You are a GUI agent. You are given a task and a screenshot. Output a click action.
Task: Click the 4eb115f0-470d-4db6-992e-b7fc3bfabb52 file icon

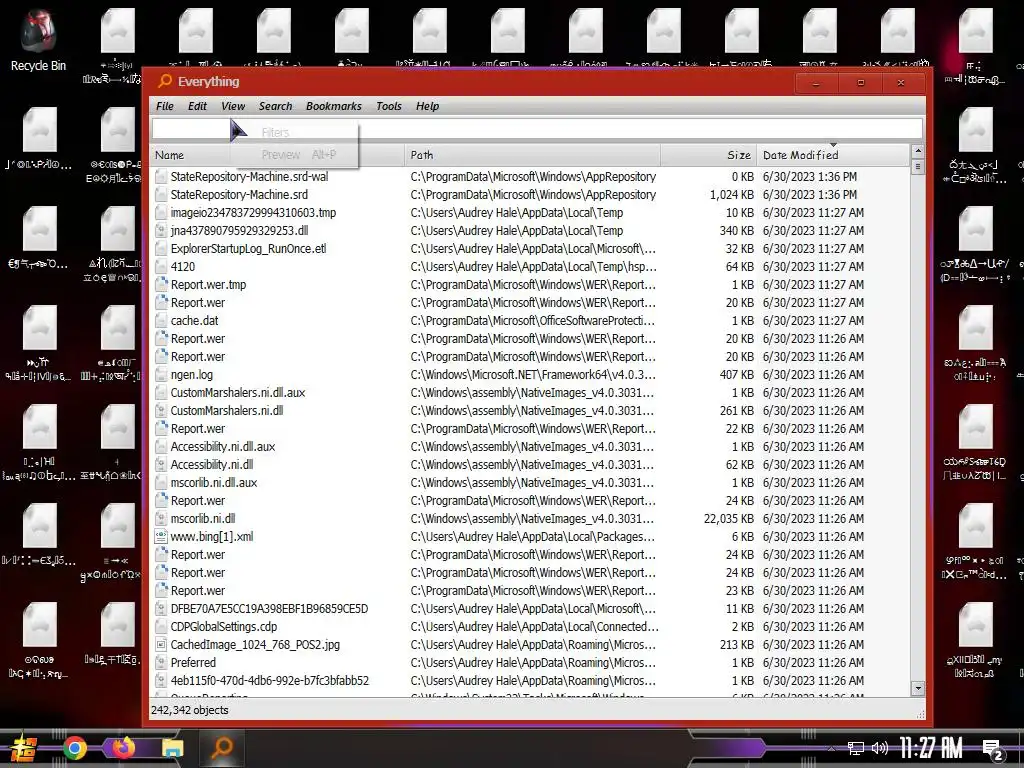tap(161, 680)
